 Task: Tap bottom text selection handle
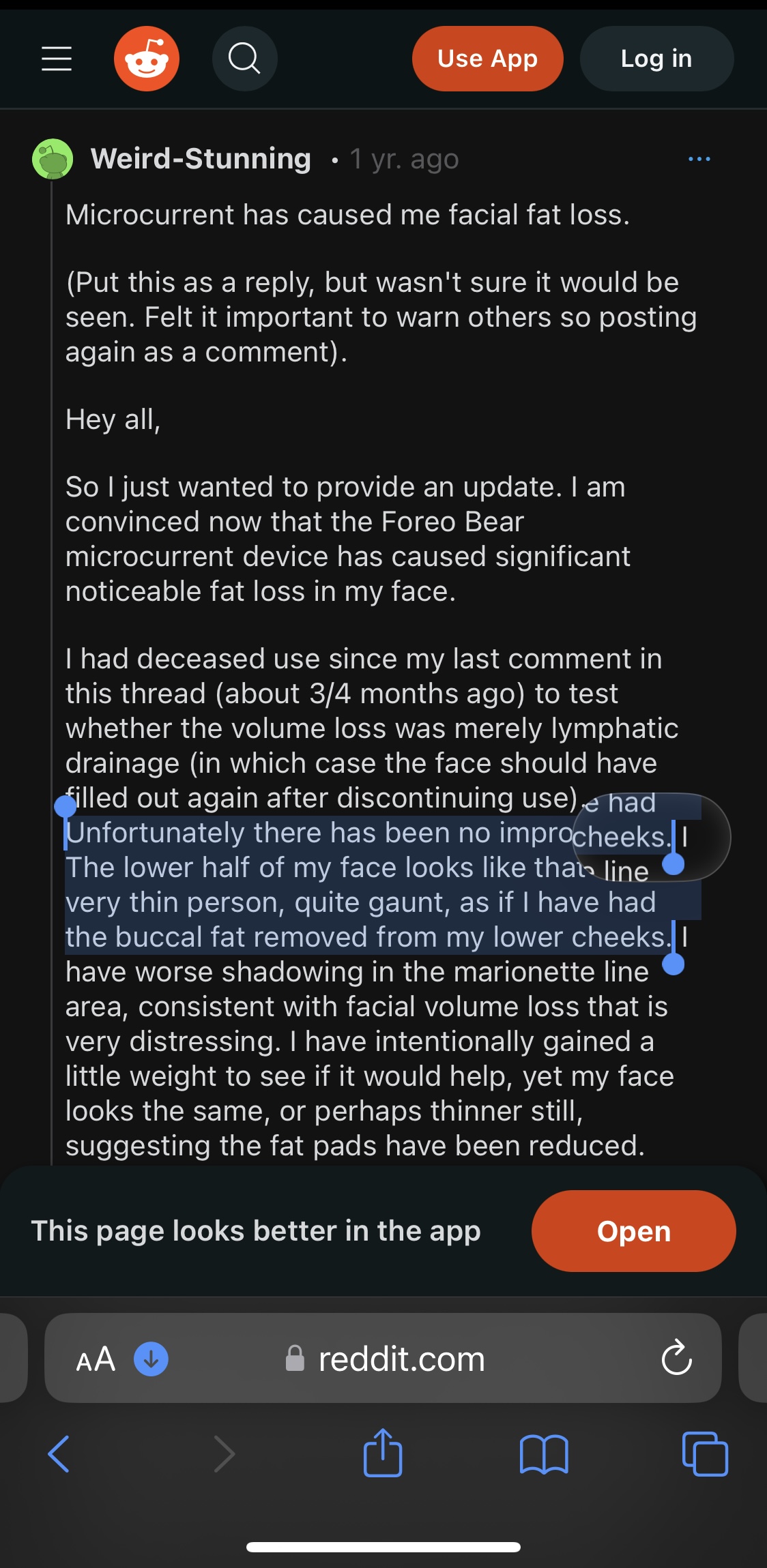pyautogui.click(x=674, y=964)
